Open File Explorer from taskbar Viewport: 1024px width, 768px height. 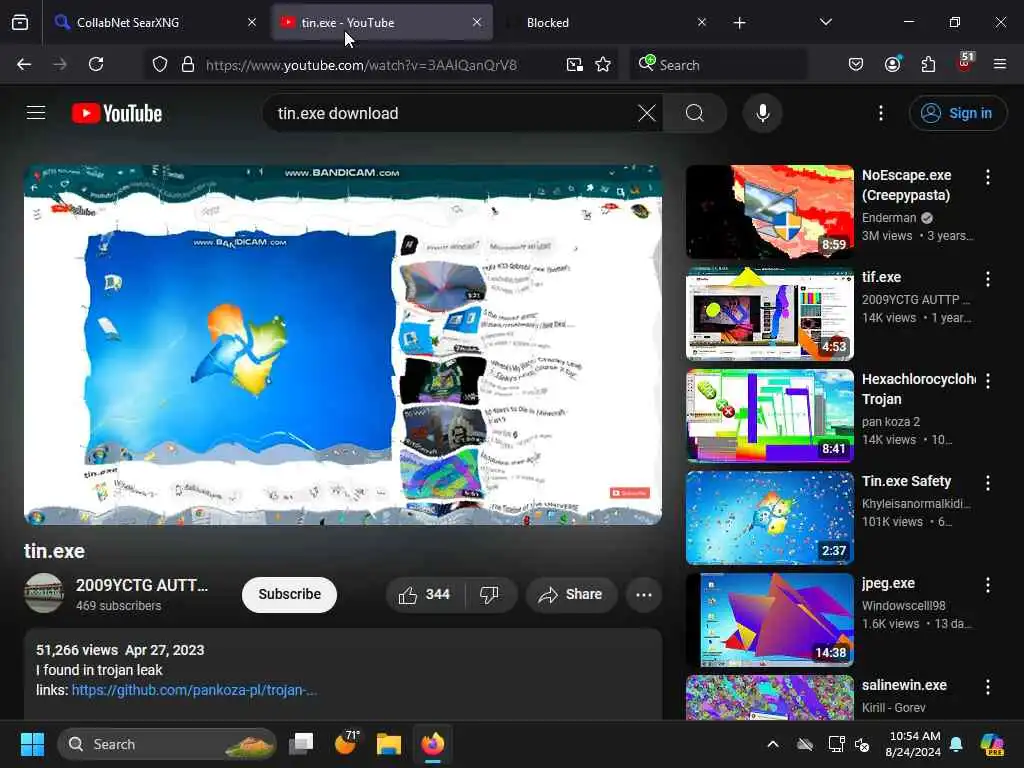coord(389,744)
